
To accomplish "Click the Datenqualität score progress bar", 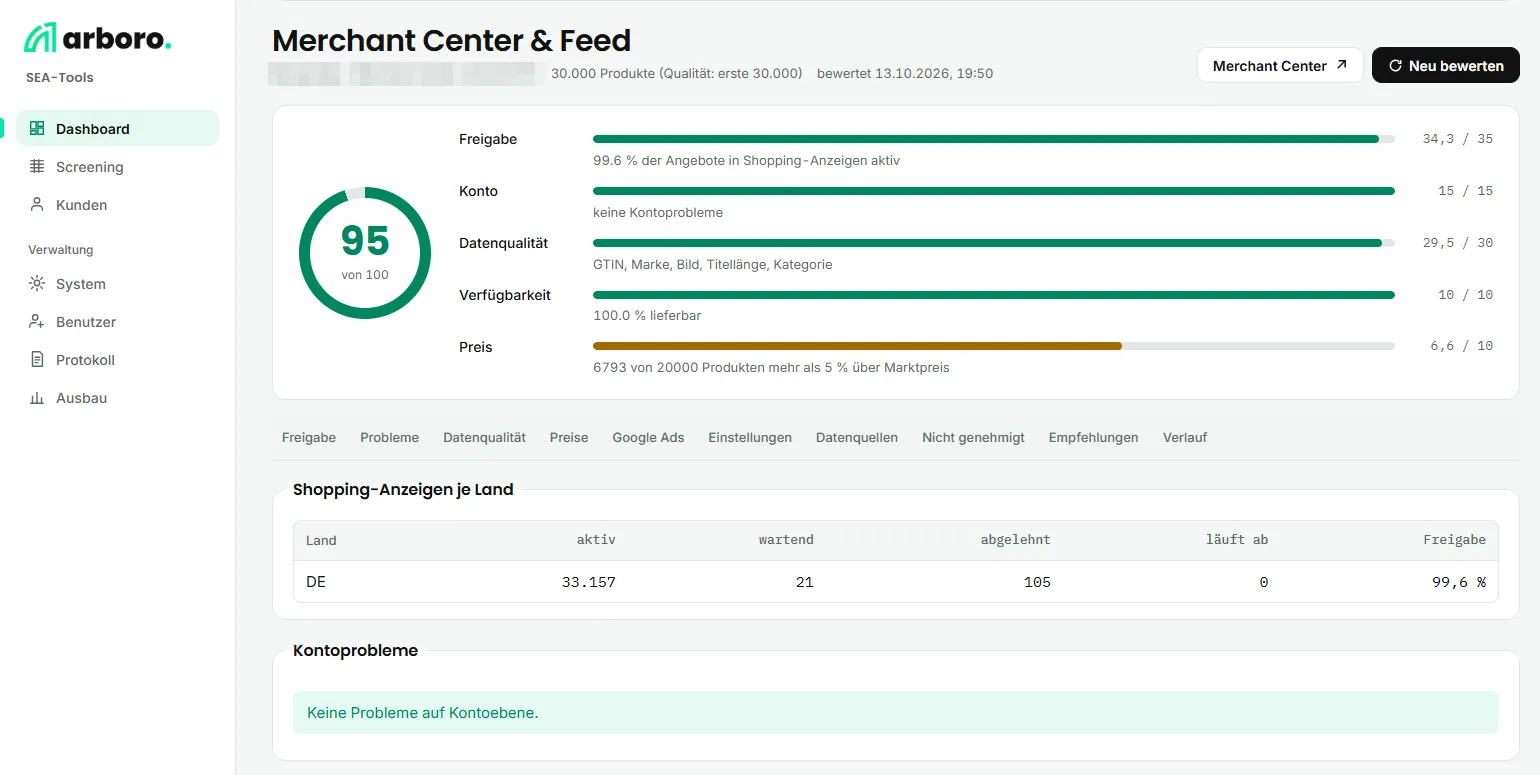I will click(994, 243).
